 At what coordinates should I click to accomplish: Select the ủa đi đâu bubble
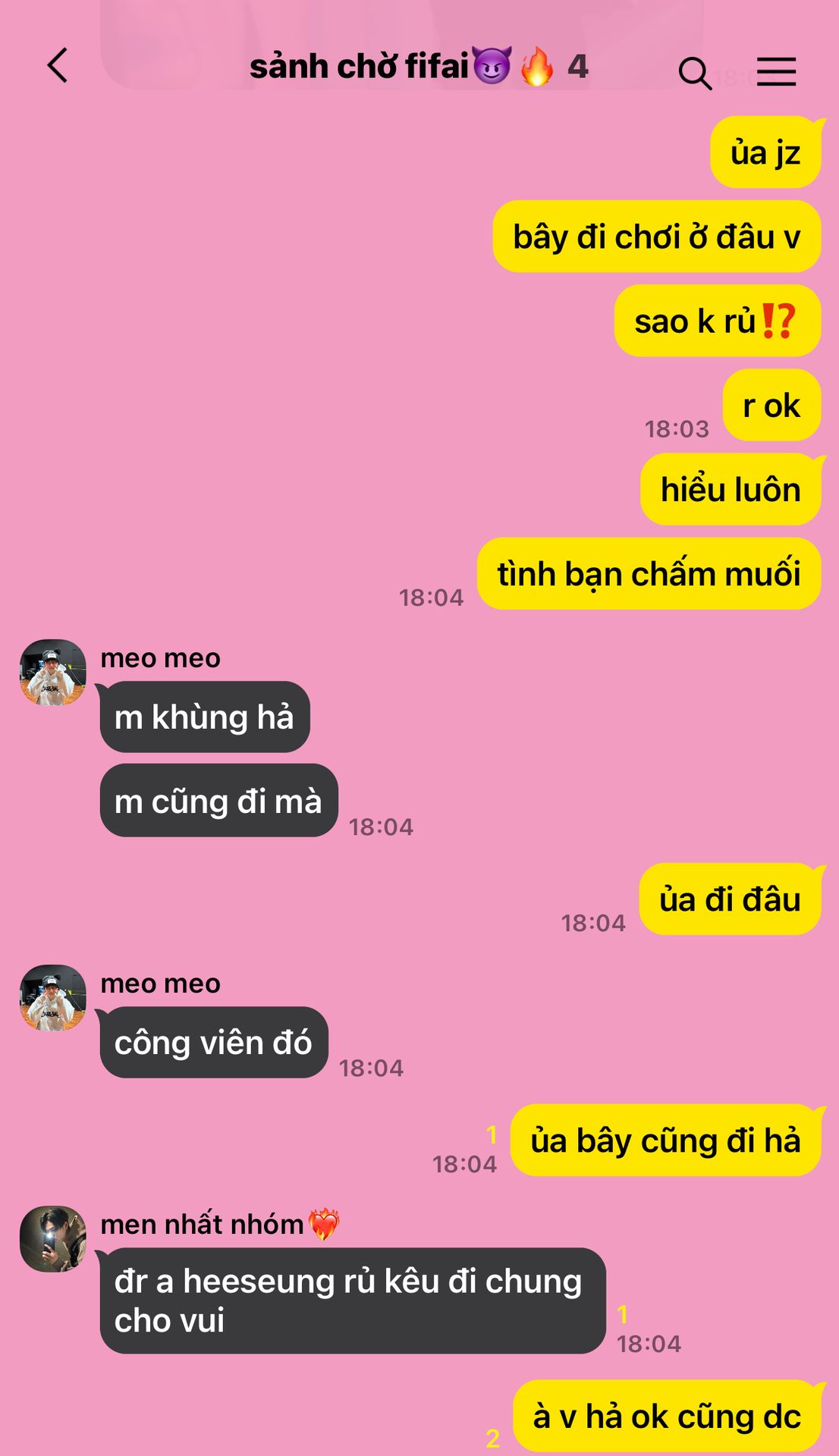pyautogui.click(x=731, y=899)
